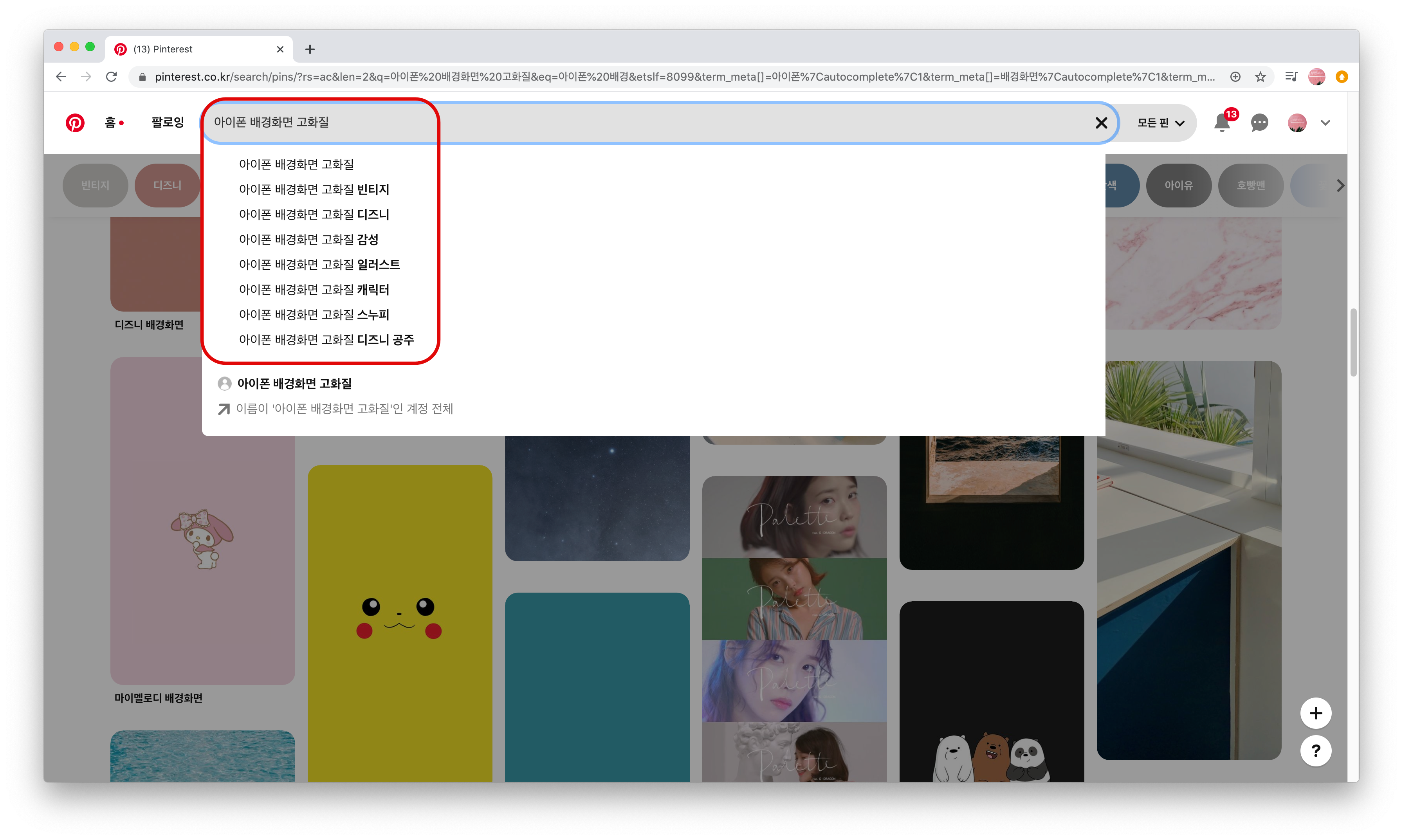Viewport: 1403px width, 840px height.
Task: Reload the page with refresh icon
Action: [112, 76]
